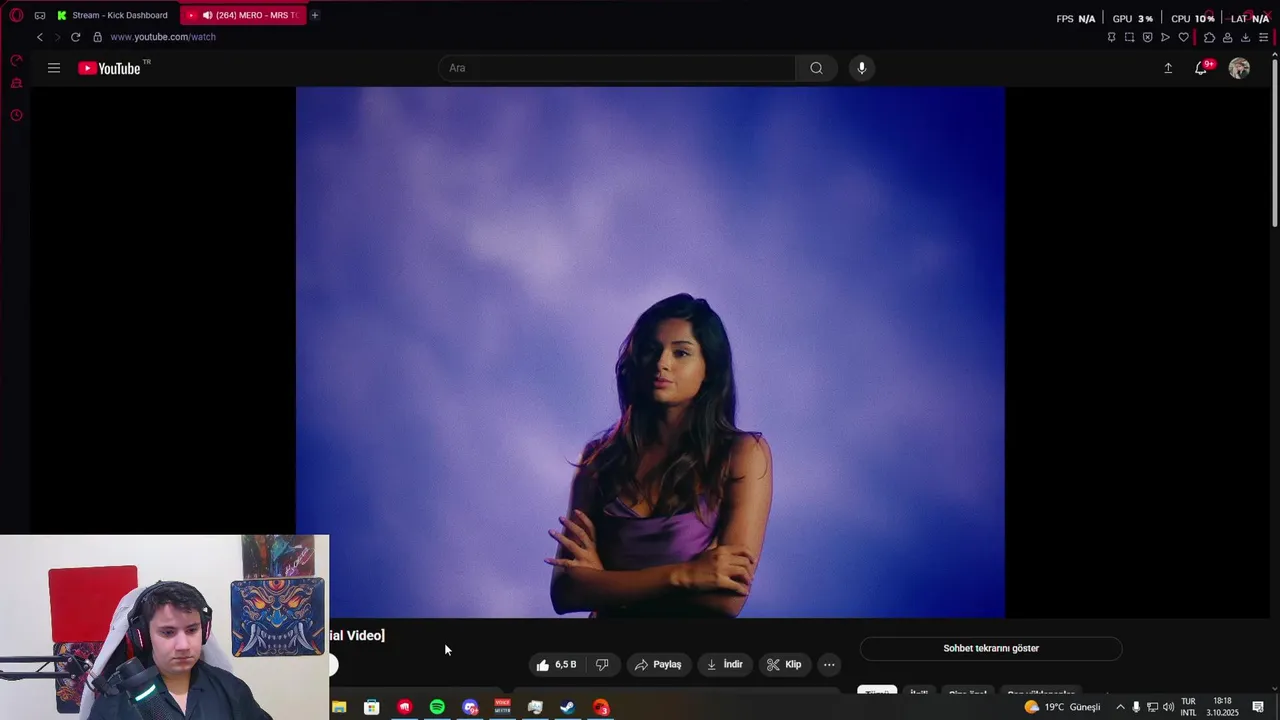Open the 19°C Güneşli weather widget
This screenshot has height=720, width=1280.
pyautogui.click(x=1062, y=707)
